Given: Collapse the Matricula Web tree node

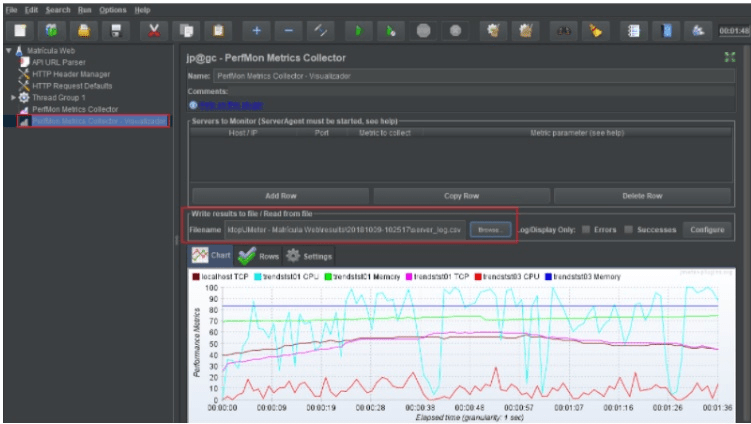Looking at the screenshot, I should 9,50.
